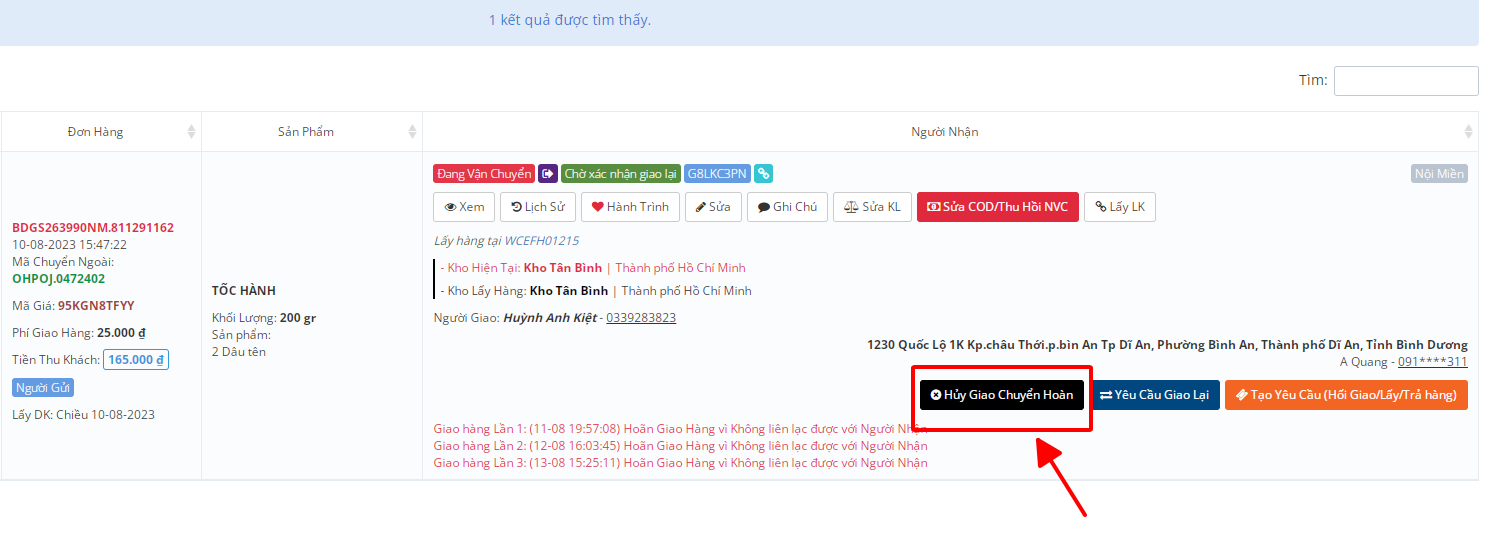Click Tạo Yêu Cầu (Hối Giao/Lấy/Trả hàng)
The height and width of the screenshot is (533, 1495).
(1346, 395)
